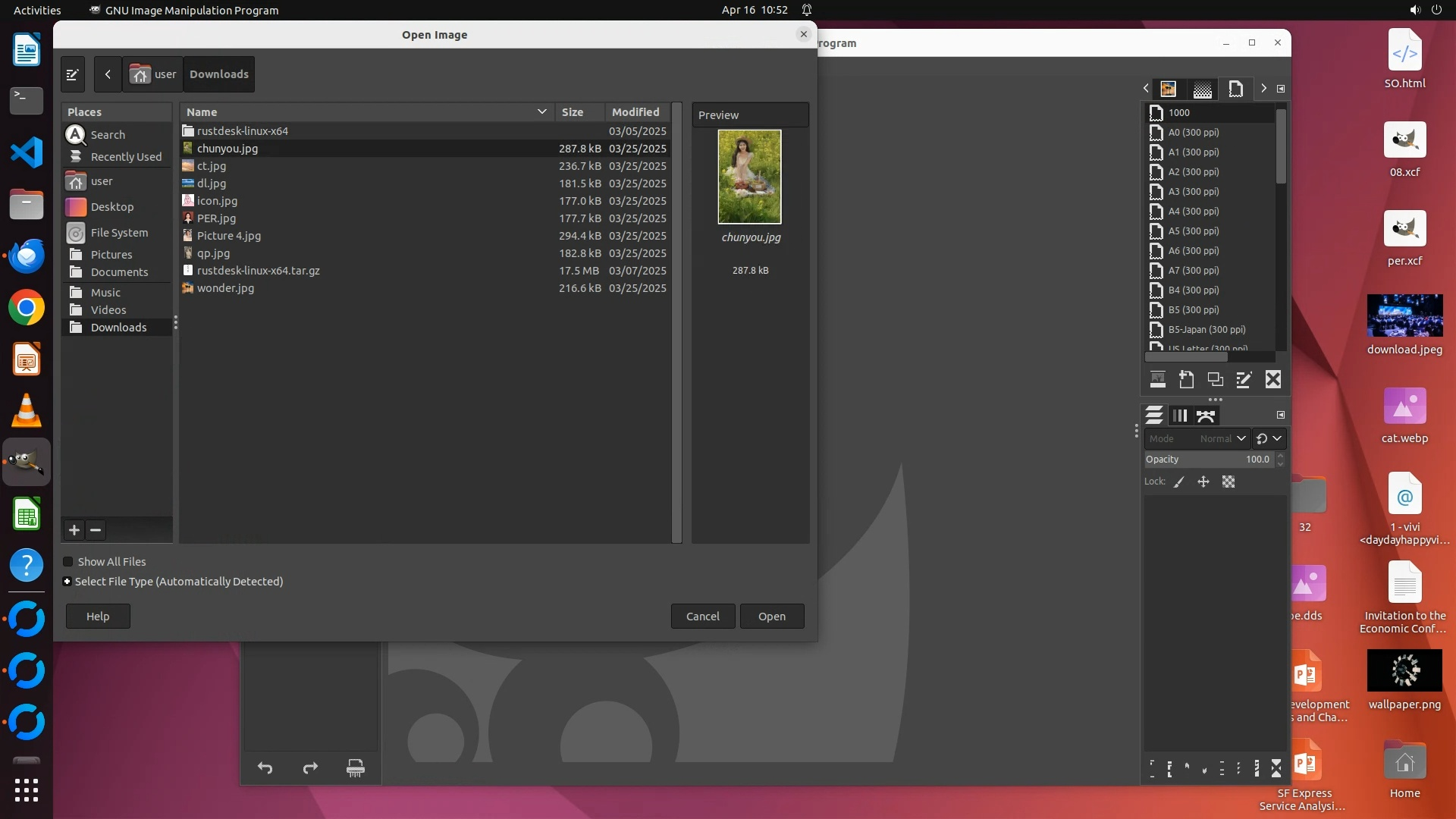Image resolution: width=1456 pixels, height=819 pixels.
Task: Click the Open button
Action: (771, 617)
